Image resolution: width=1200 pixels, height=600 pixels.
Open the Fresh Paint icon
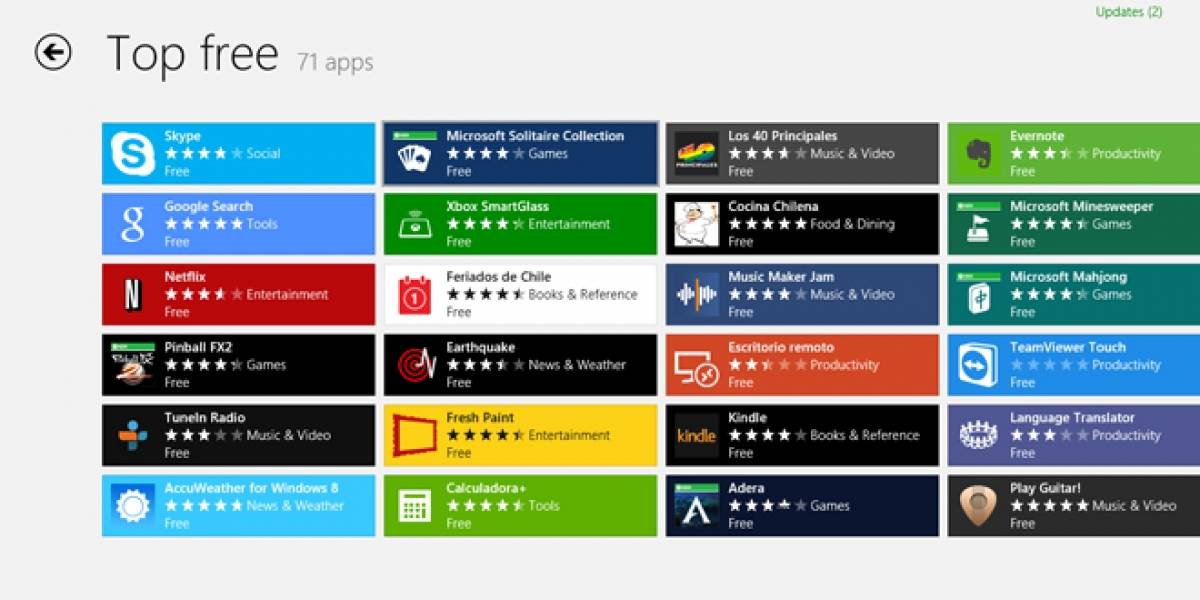coord(414,435)
